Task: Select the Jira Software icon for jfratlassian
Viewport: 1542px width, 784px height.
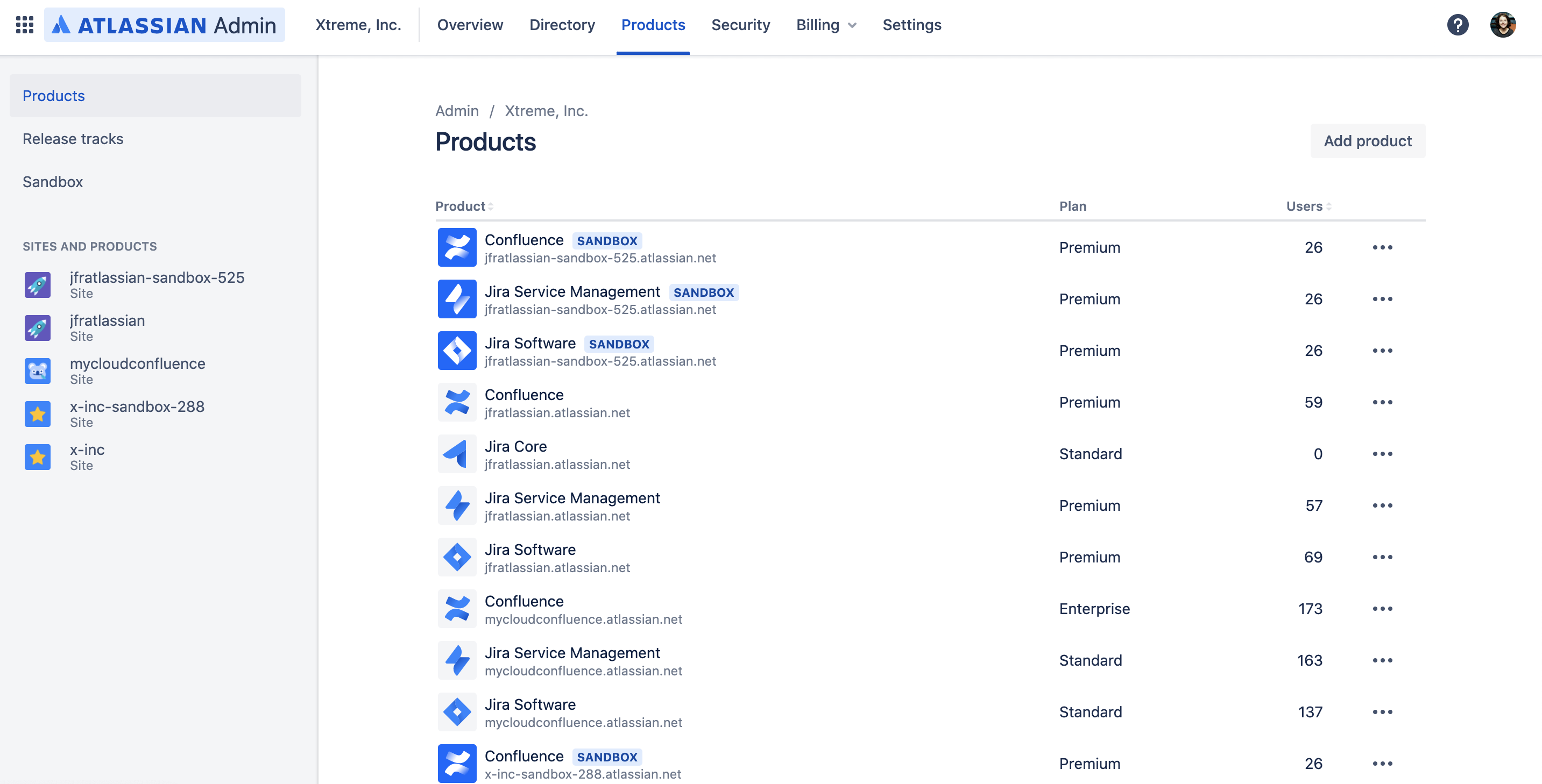Action: [457, 557]
